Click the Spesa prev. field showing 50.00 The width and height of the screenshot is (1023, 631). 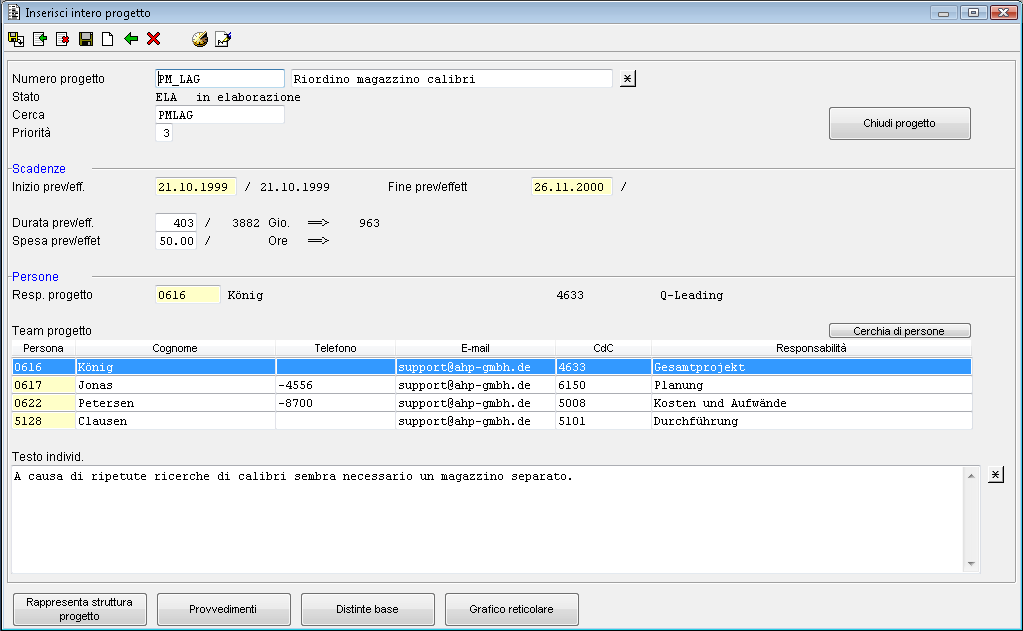[176, 241]
